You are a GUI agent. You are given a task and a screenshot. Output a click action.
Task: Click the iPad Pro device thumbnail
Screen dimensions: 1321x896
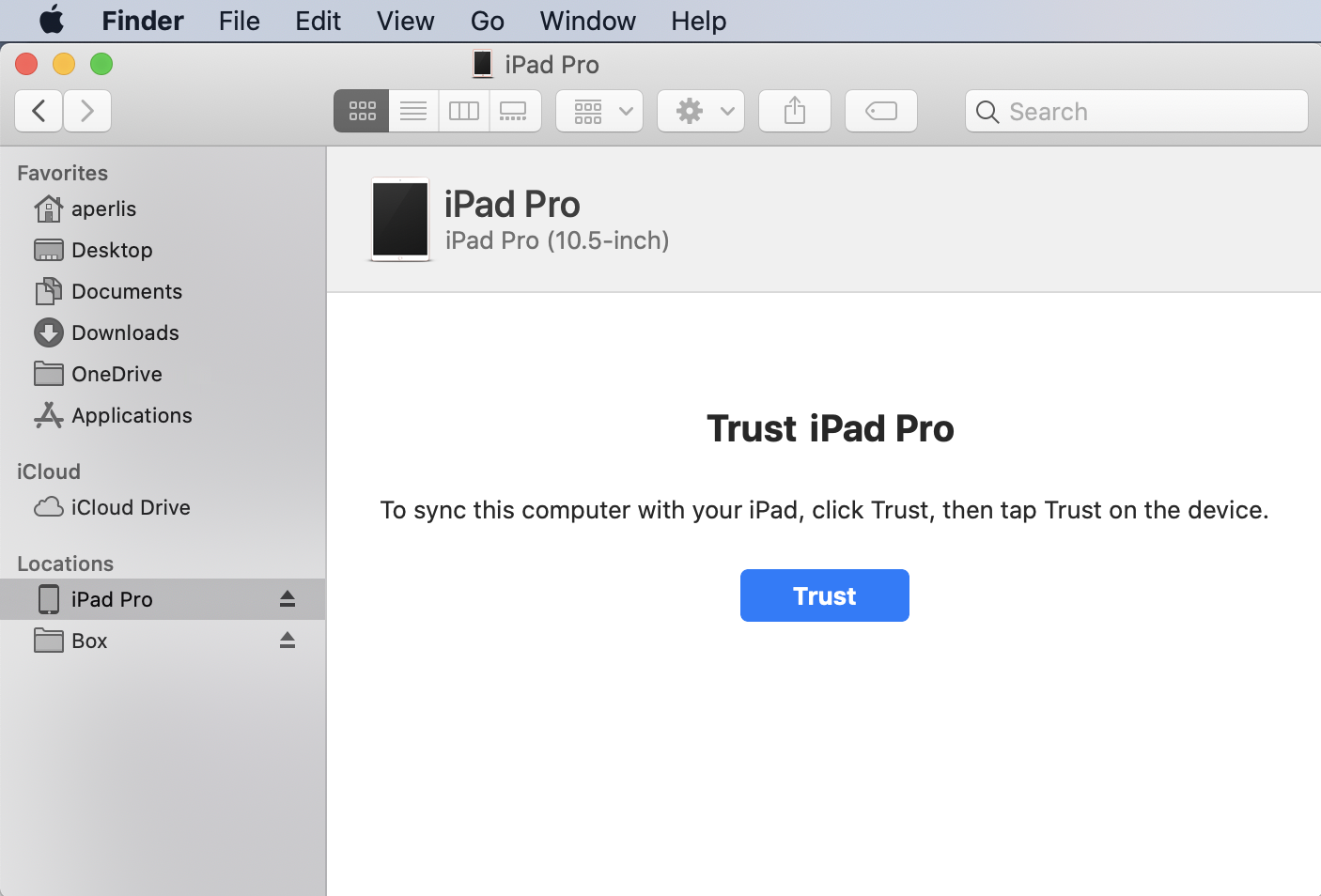[400, 219]
